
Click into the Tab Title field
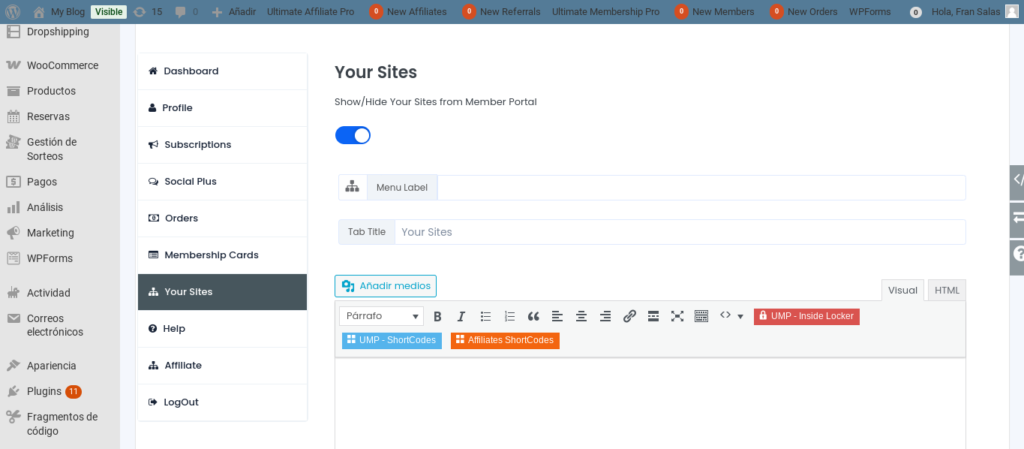679,232
